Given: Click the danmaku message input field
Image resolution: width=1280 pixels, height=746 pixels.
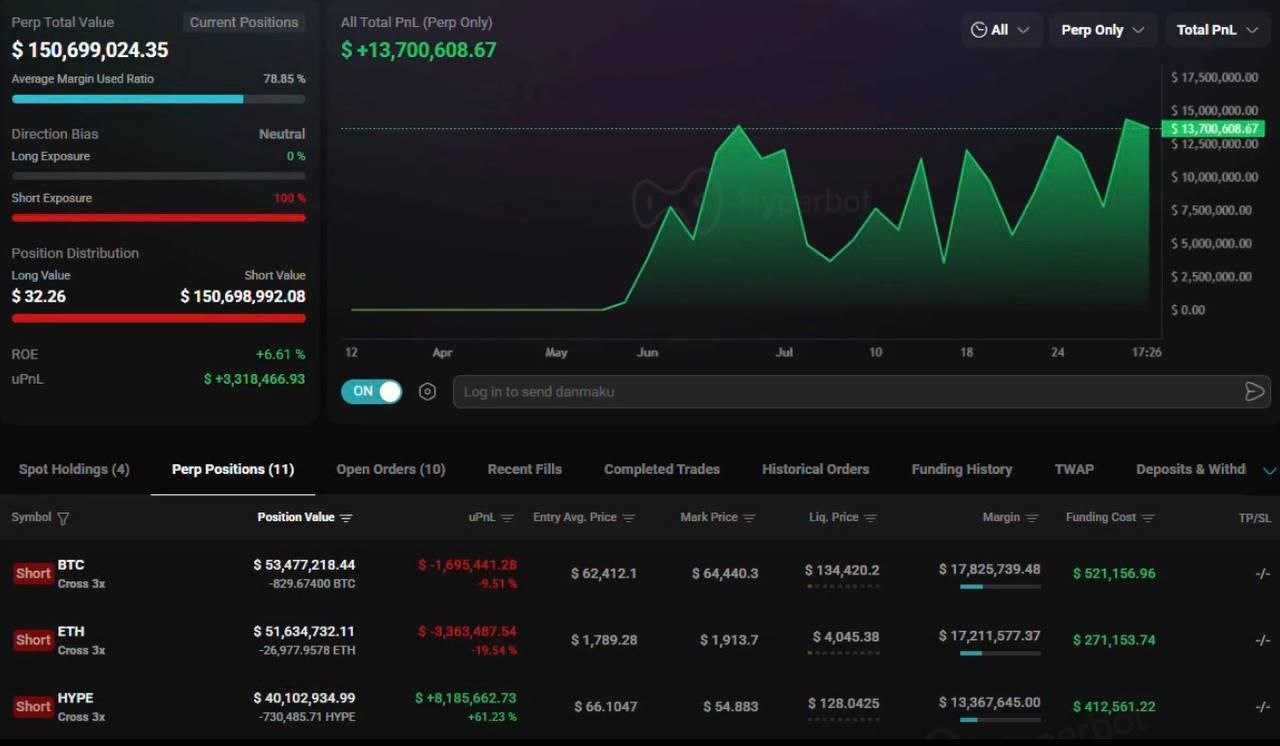Looking at the screenshot, I should [845, 392].
